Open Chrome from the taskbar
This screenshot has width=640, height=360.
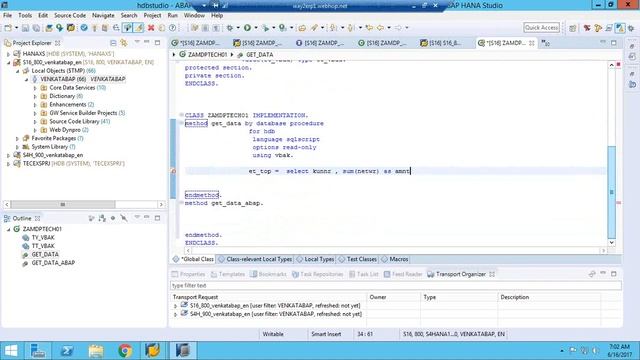[x=125, y=351]
